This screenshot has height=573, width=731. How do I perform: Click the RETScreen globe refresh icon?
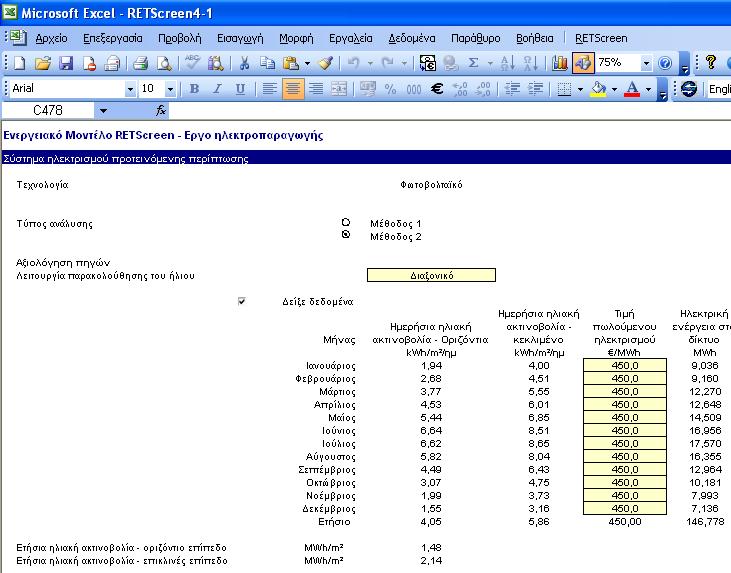[689, 89]
